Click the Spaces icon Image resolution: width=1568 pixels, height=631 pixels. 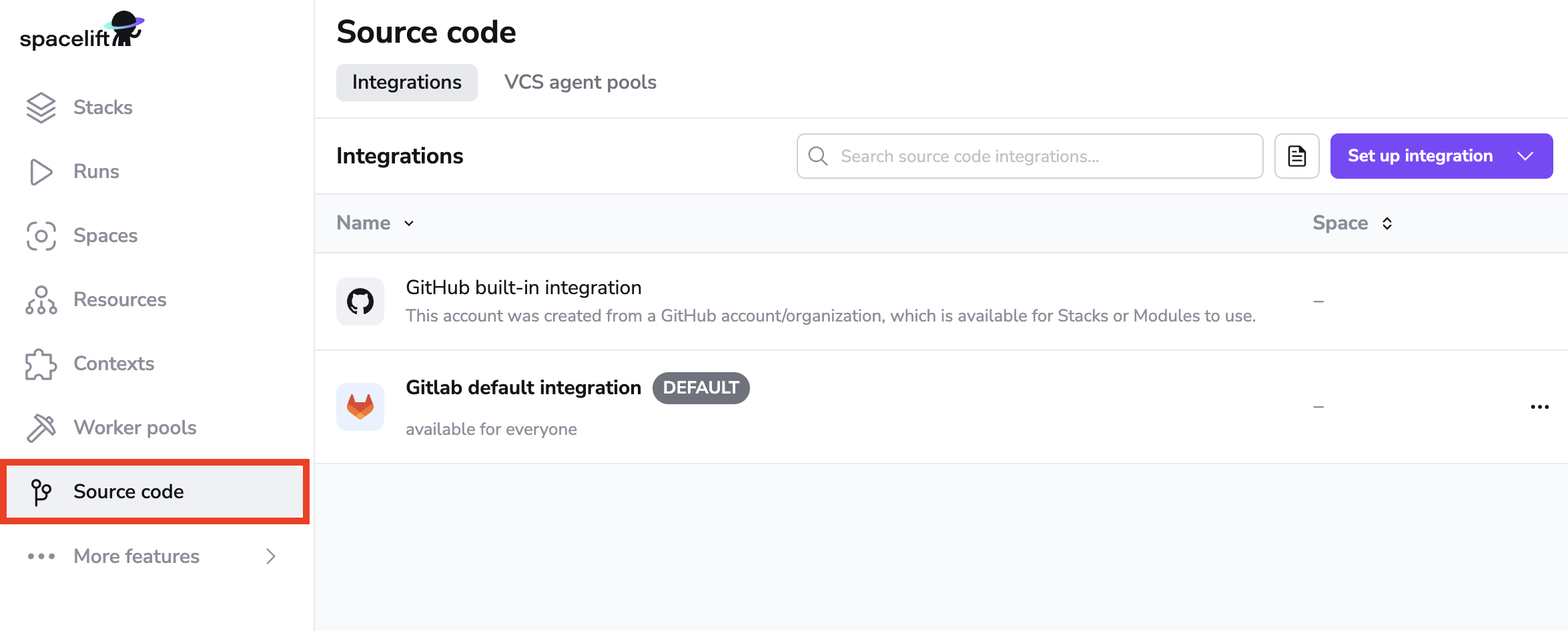(41, 235)
